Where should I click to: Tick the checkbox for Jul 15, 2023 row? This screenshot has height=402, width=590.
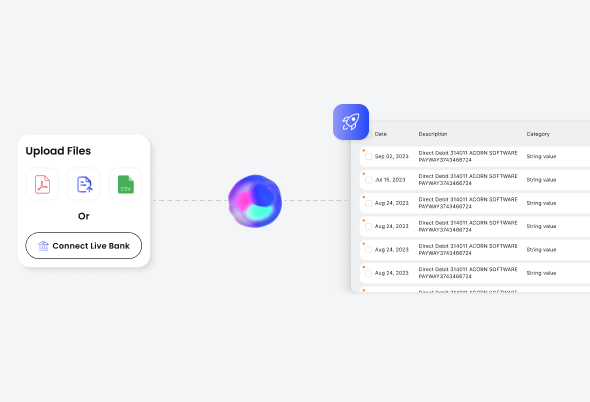[x=369, y=180]
